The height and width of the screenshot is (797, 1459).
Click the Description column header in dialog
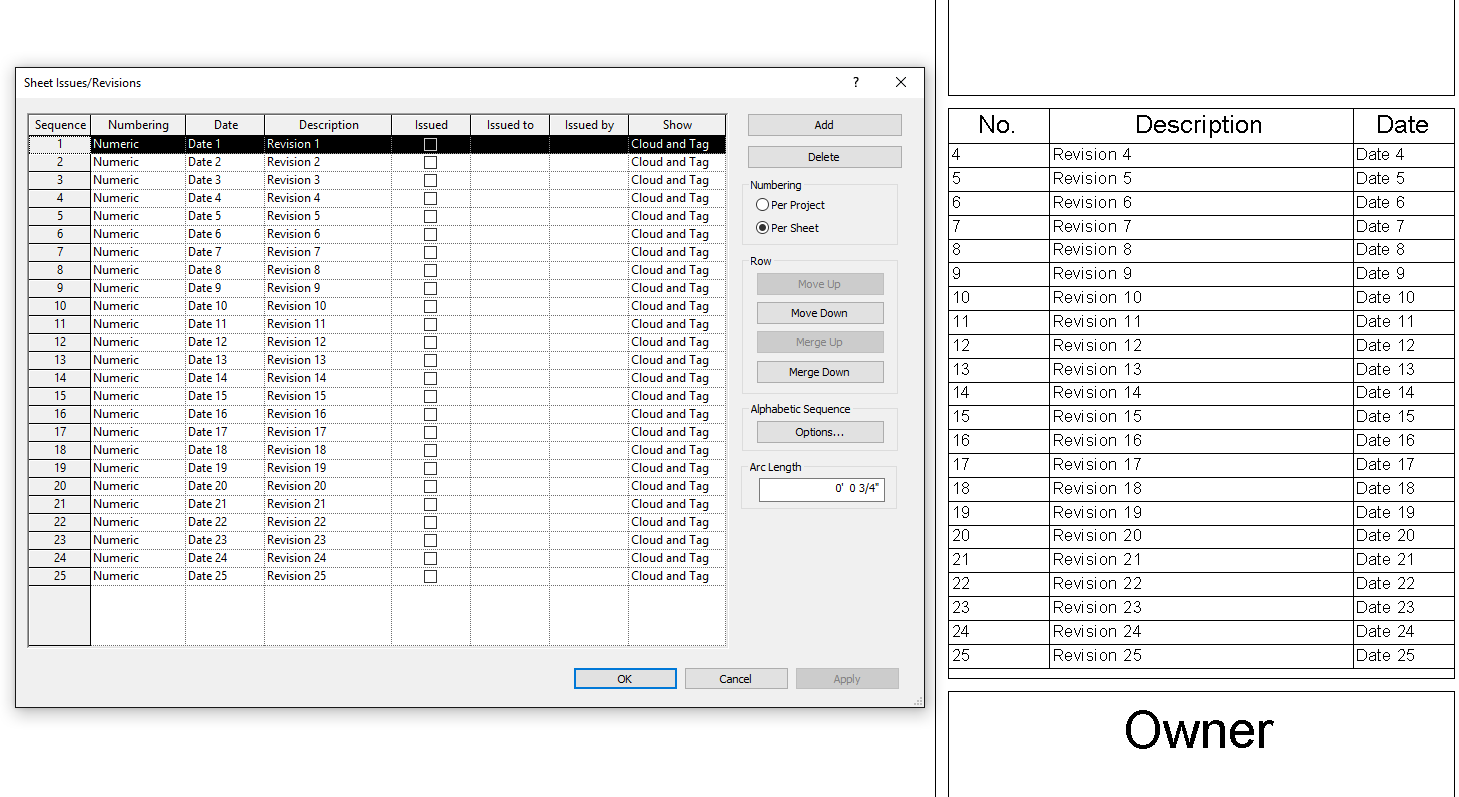[328, 125]
